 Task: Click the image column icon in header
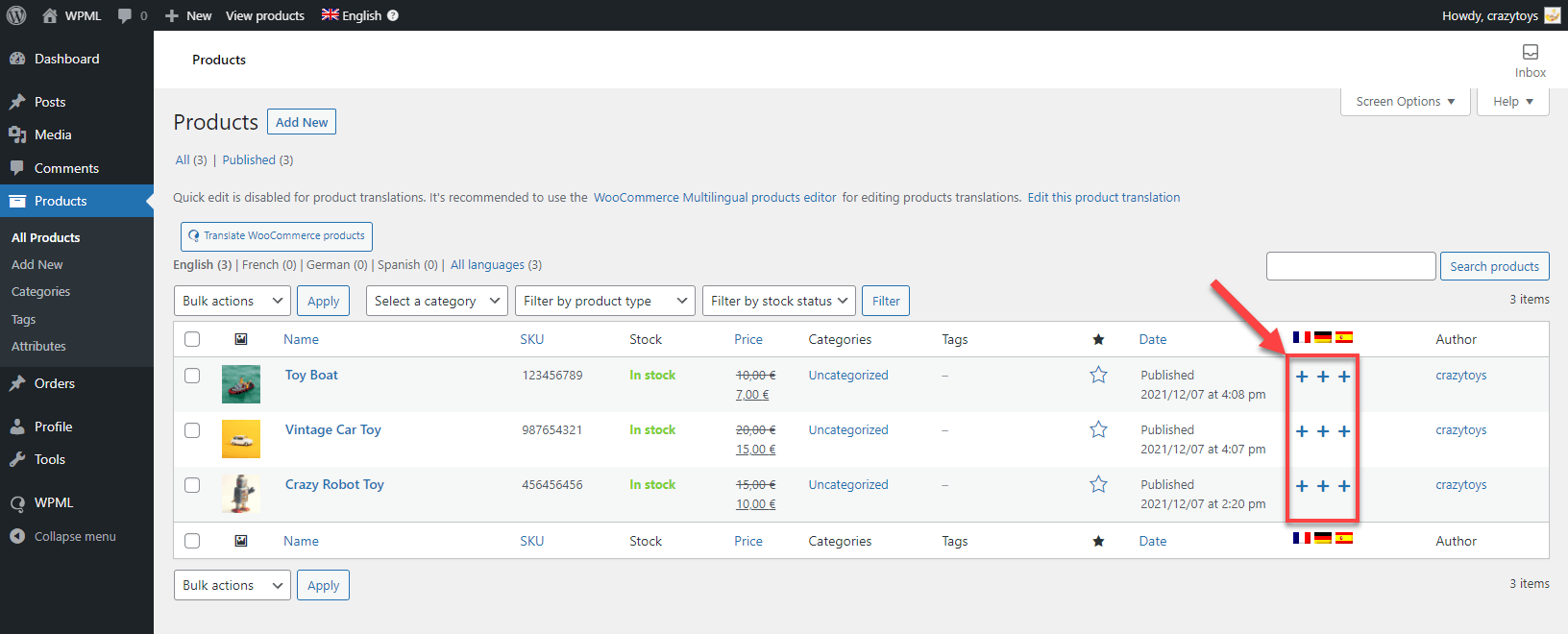pos(241,339)
